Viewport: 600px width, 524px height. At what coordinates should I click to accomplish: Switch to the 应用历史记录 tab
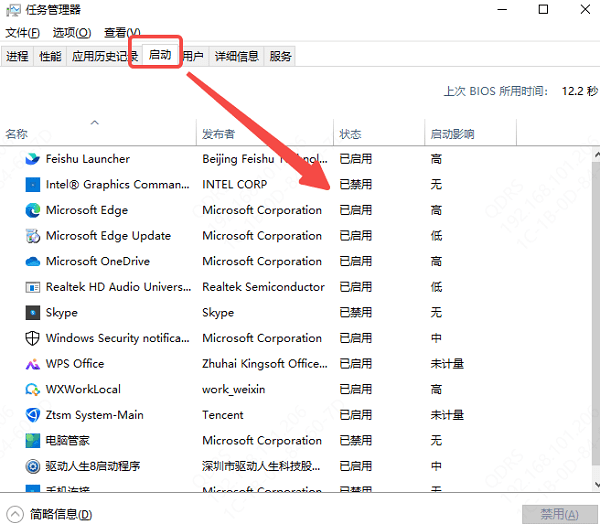[104, 56]
